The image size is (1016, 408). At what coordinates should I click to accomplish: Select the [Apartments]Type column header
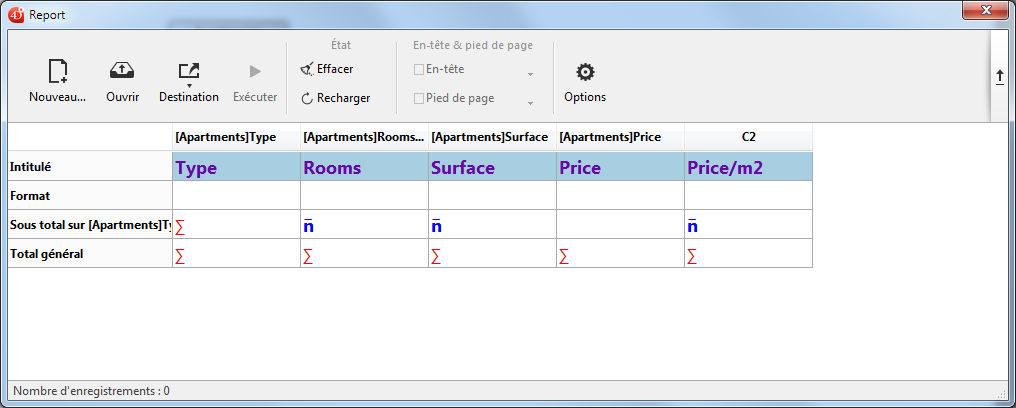point(236,137)
